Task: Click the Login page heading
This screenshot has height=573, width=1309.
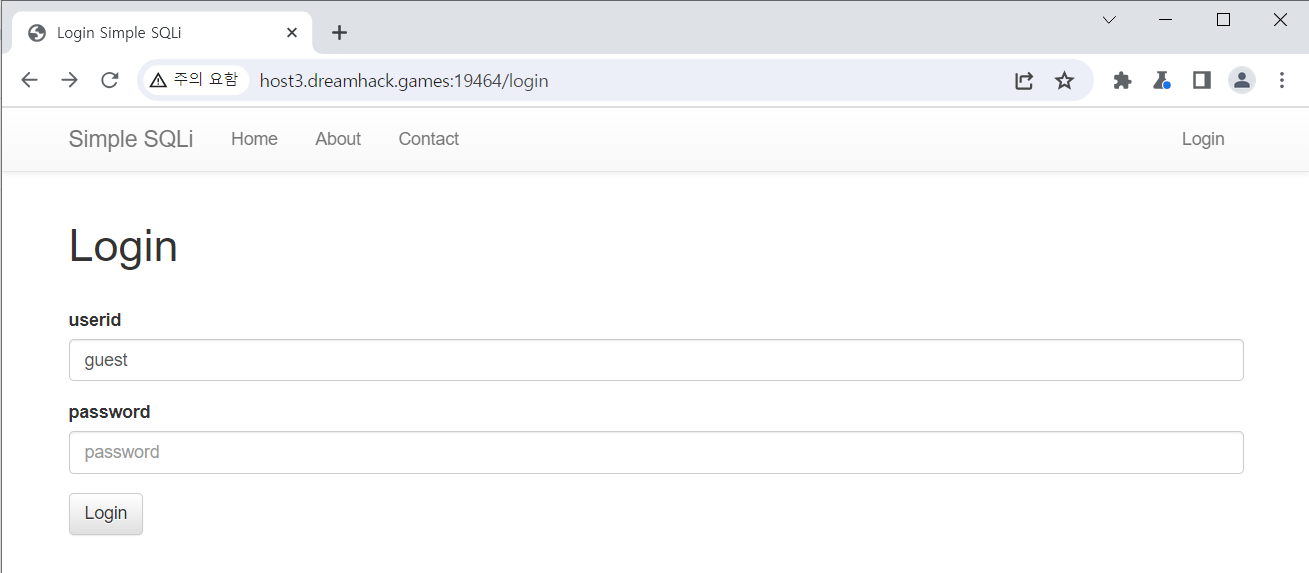Action: pyautogui.click(x=123, y=246)
